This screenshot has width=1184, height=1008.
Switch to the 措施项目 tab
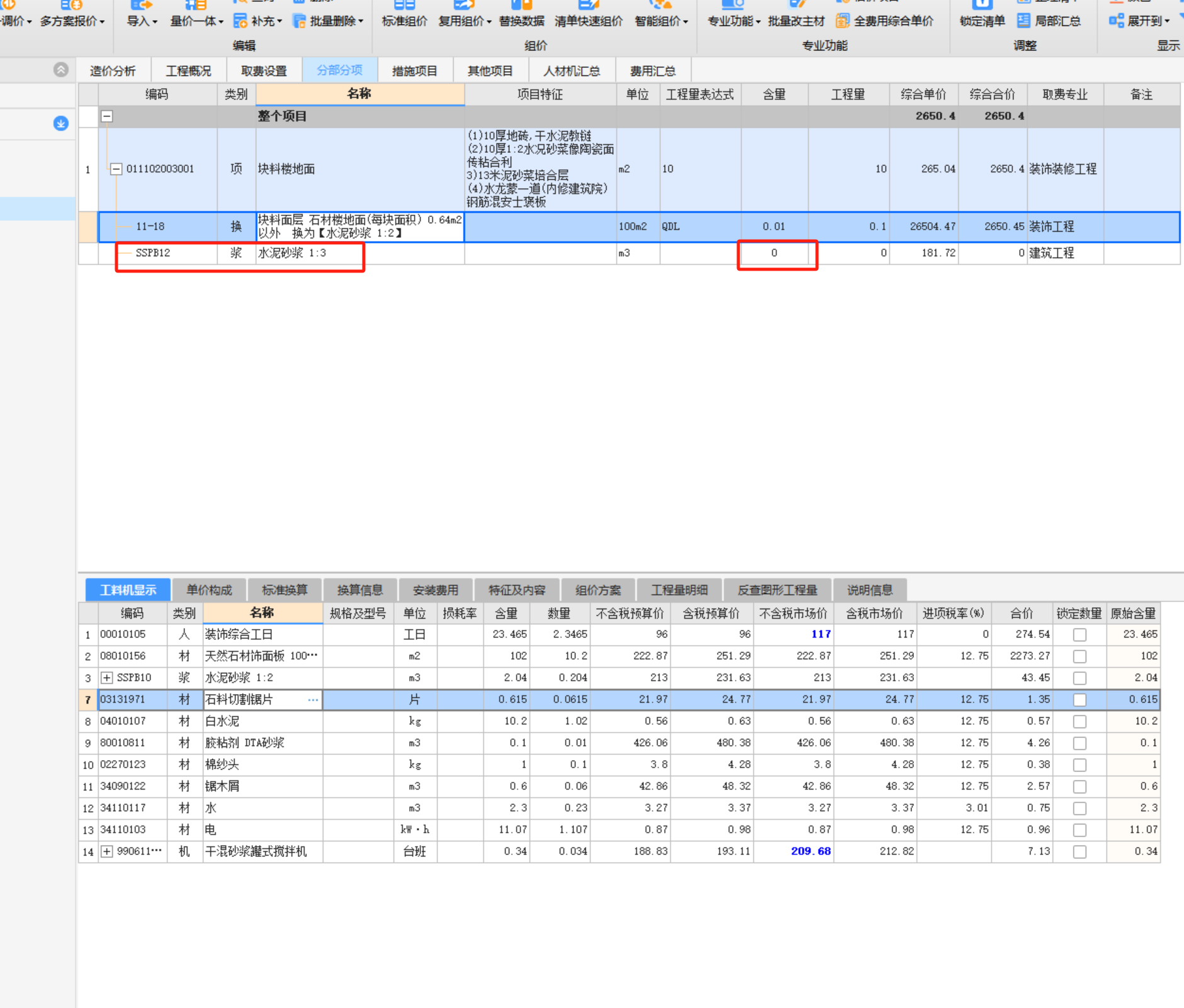(x=415, y=70)
